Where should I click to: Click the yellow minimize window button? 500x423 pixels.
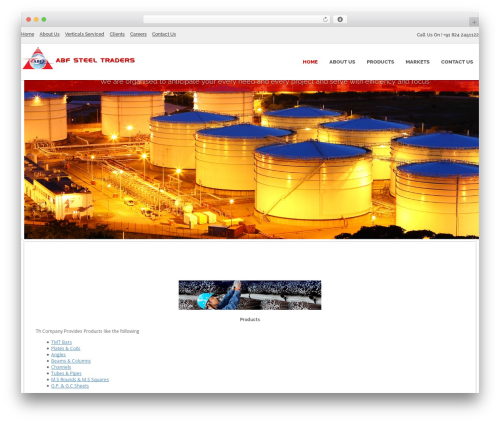[36, 19]
